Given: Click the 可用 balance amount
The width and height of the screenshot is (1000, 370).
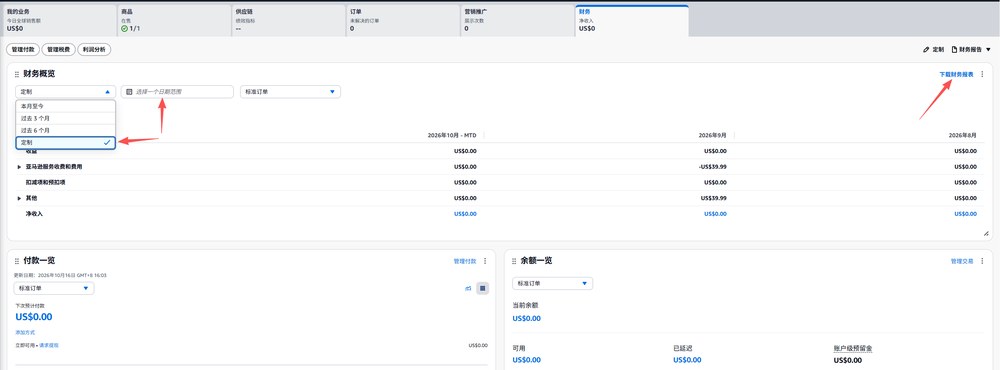Looking at the screenshot, I should (x=527, y=360).
